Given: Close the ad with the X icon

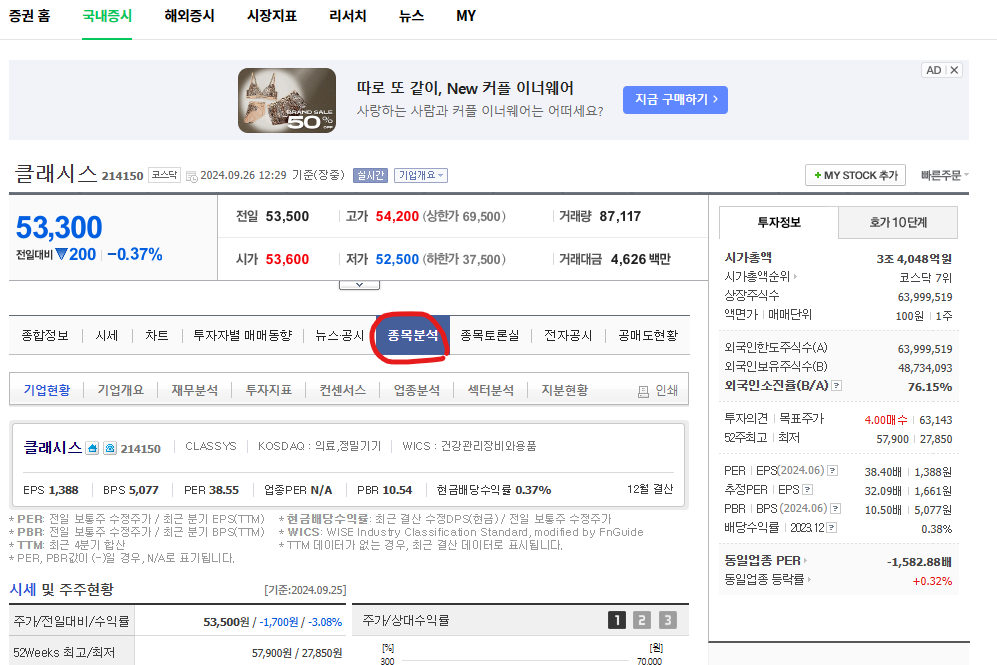Looking at the screenshot, I should point(954,70).
